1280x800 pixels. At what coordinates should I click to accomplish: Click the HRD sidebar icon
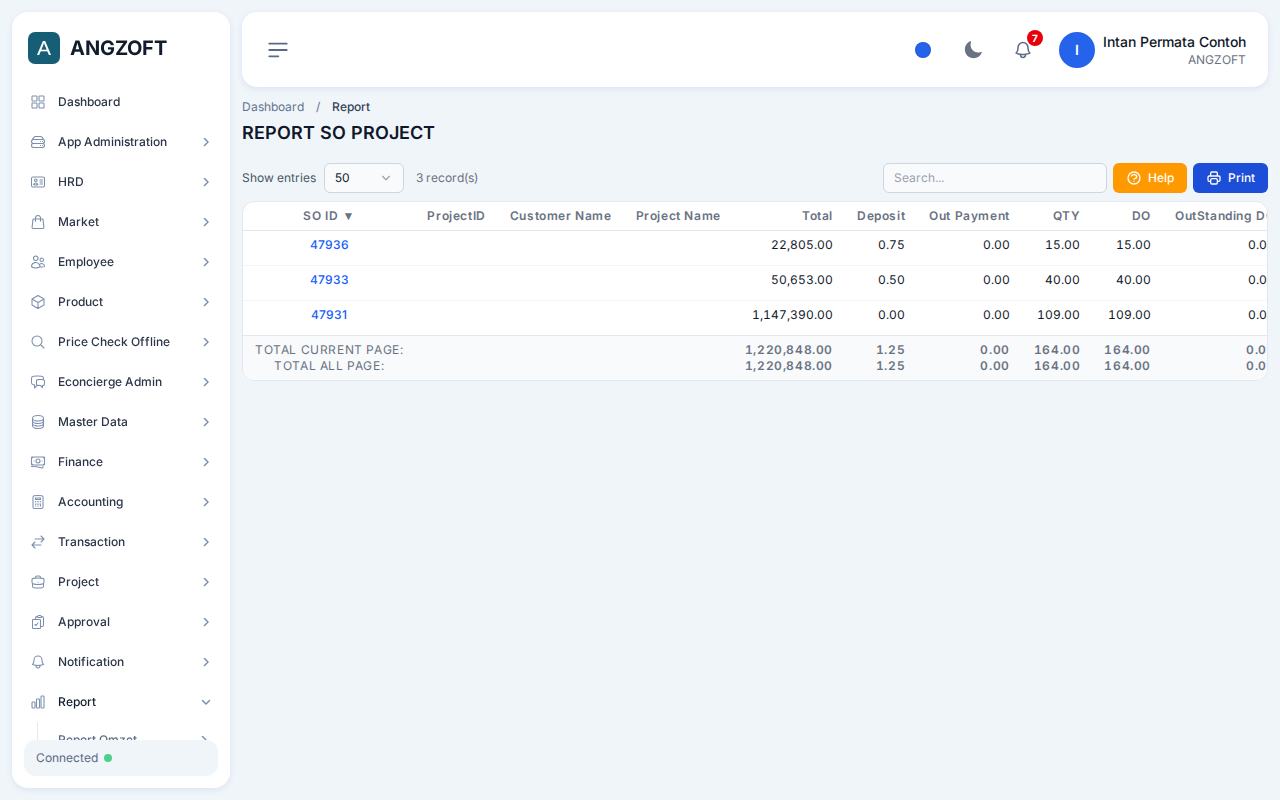tap(38, 182)
